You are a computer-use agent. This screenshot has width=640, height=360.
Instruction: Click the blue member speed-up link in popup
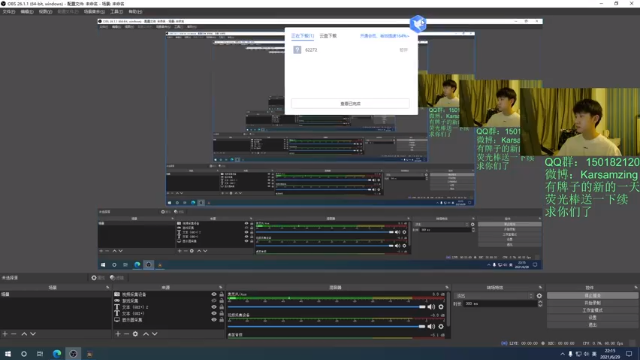pos(384,36)
